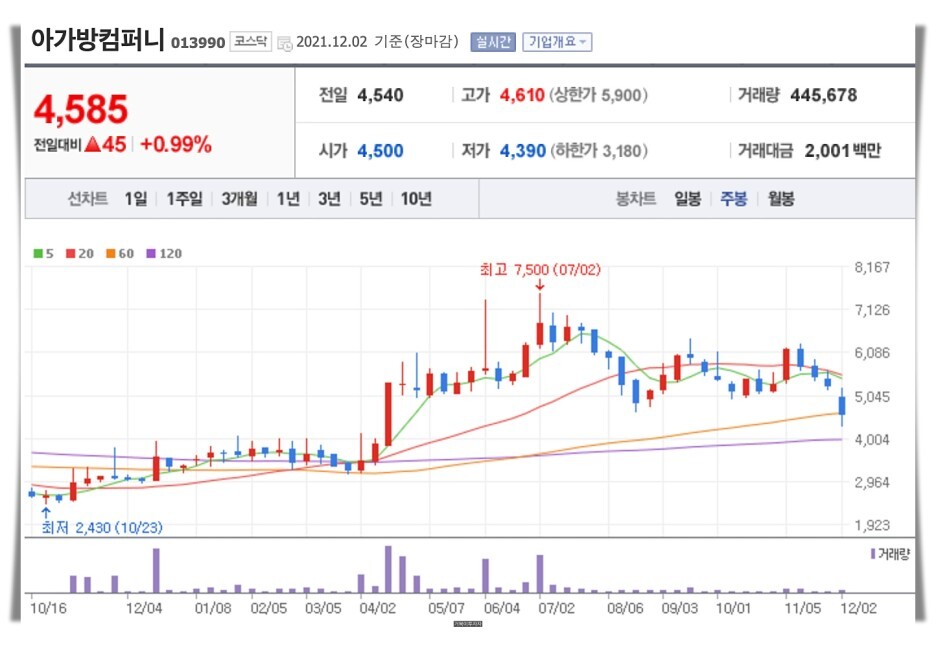Image resolution: width=936 pixels, height=647 pixels.
Task: Click the volume value 445,678
Action: [824, 95]
